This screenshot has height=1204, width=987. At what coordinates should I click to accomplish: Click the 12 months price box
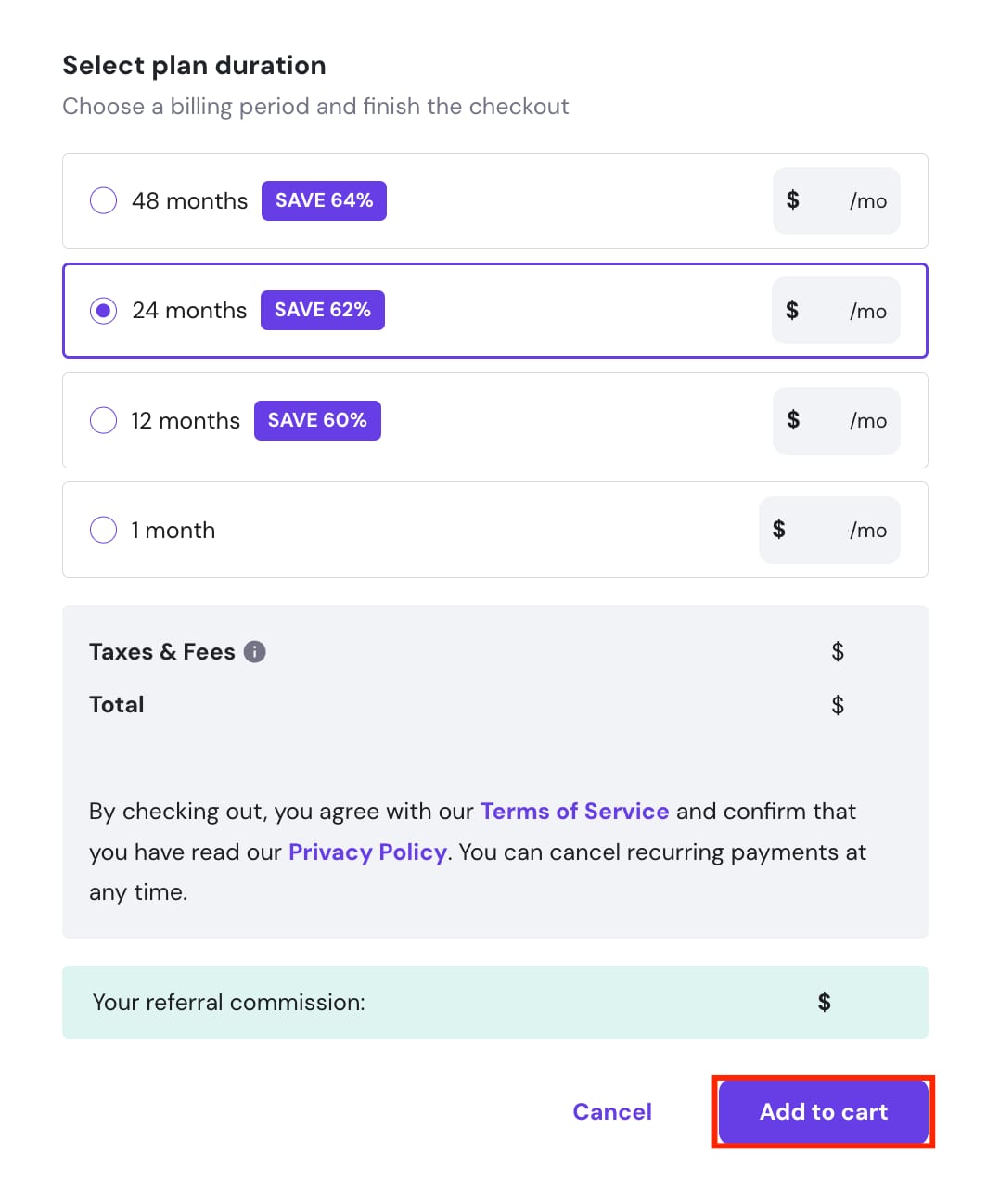point(836,420)
